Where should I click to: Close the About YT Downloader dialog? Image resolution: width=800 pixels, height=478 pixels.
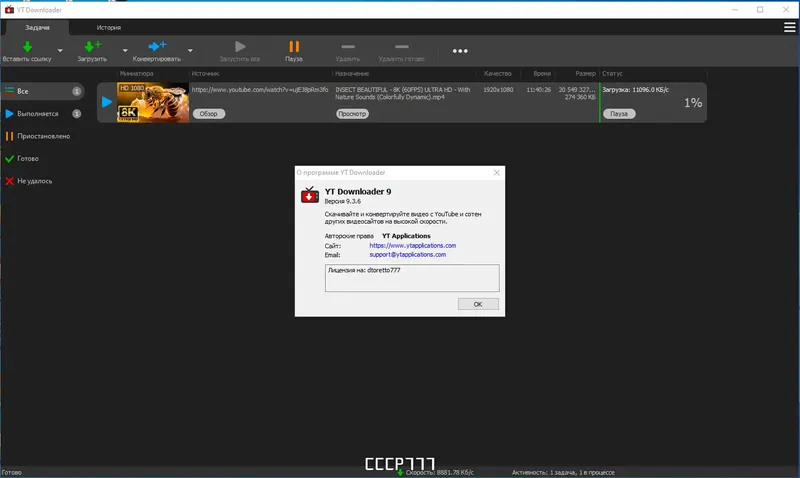[x=496, y=173]
